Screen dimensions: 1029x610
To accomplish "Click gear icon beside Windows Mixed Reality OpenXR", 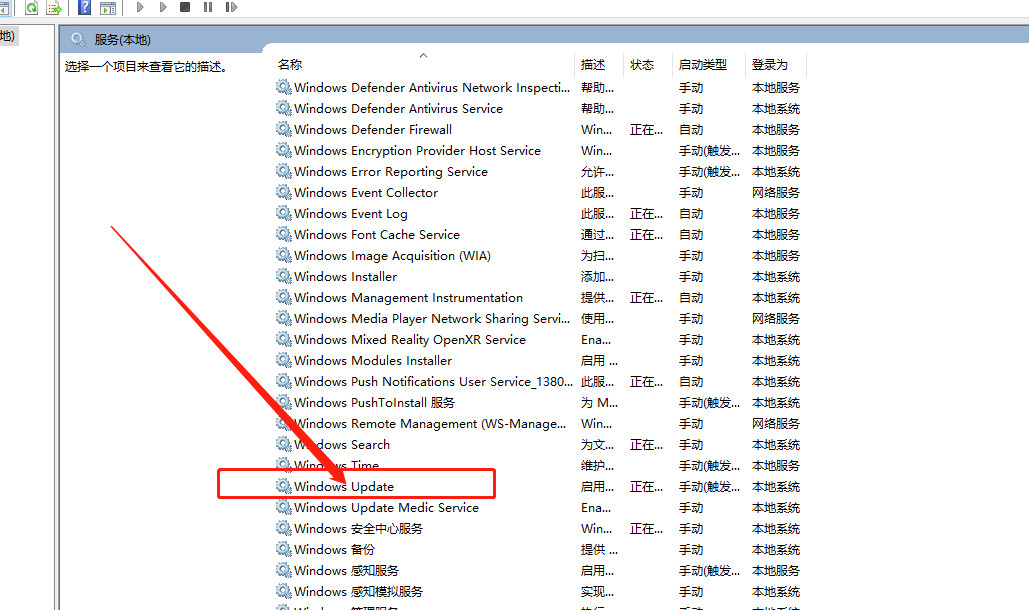I will click(x=284, y=339).
